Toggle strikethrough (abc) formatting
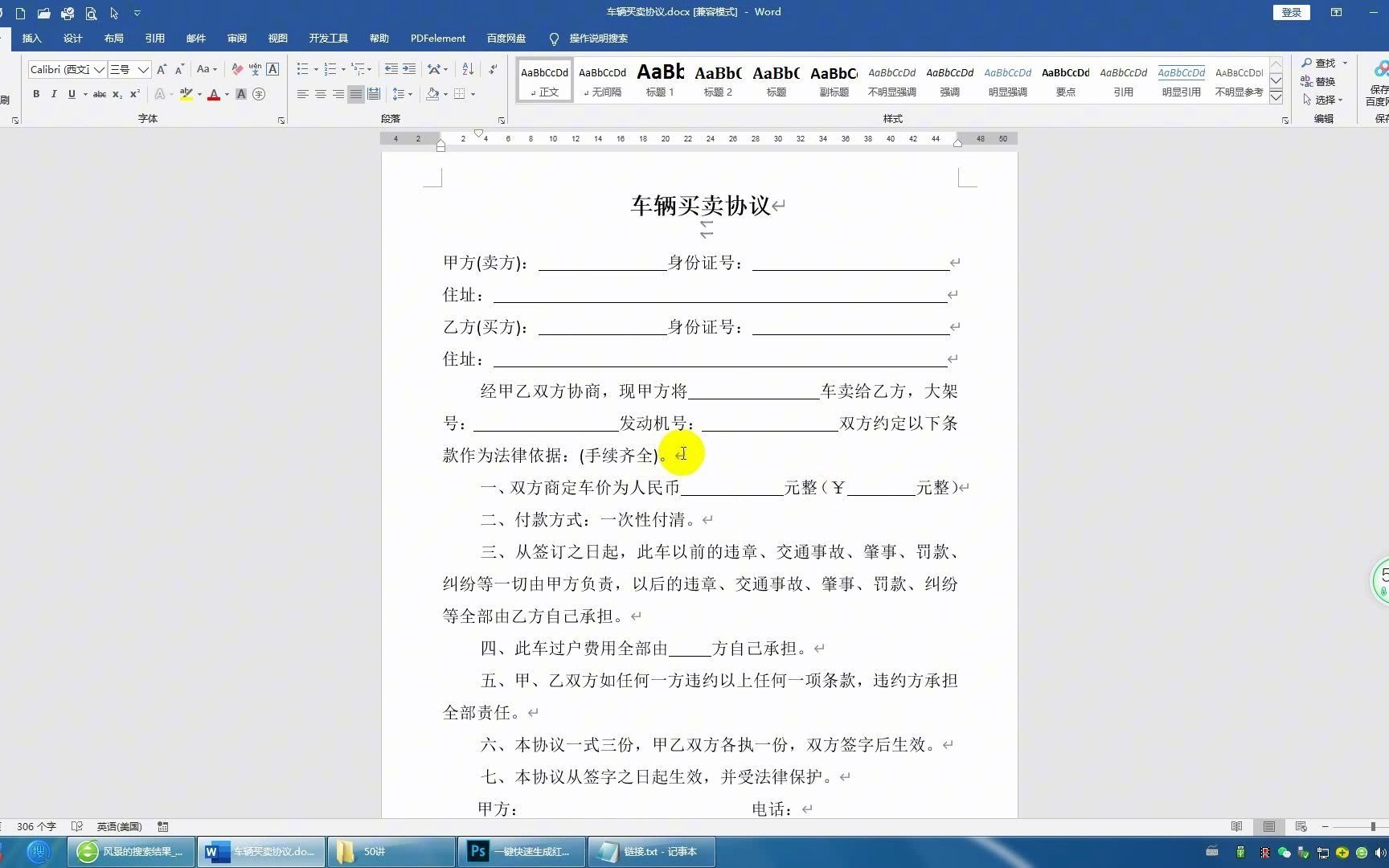The width and height of the screenshot is (1389, 868). click(x=100, y=94)
